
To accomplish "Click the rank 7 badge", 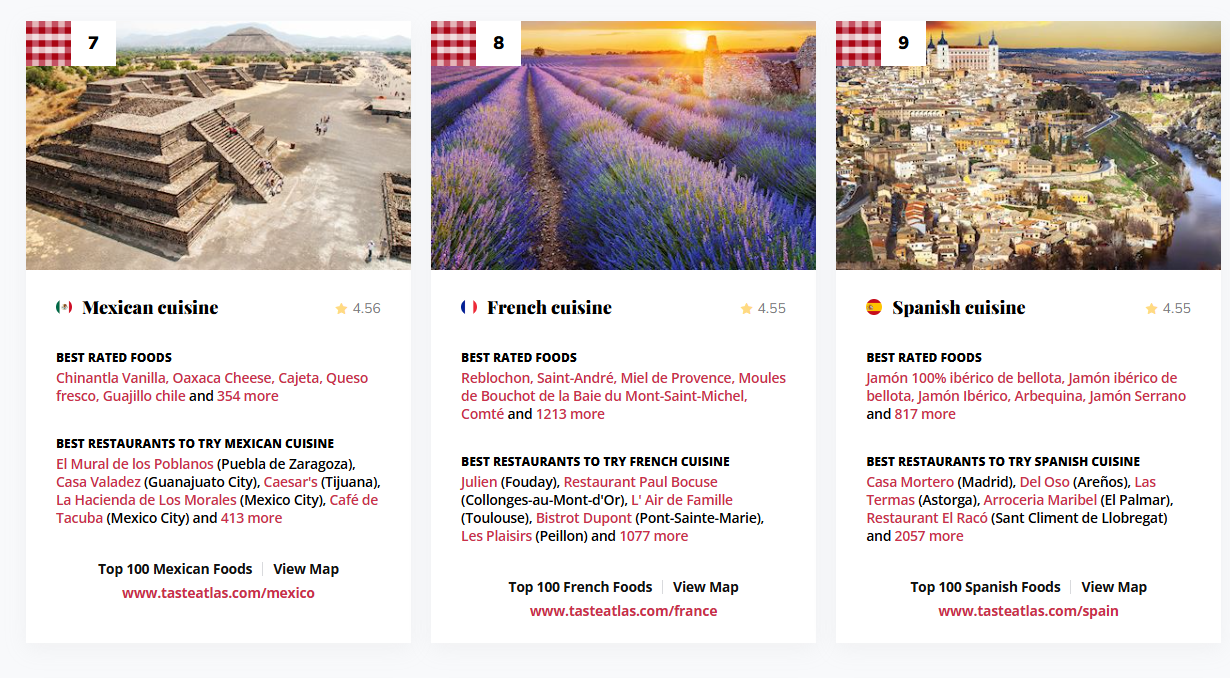I will click(93, 43).
